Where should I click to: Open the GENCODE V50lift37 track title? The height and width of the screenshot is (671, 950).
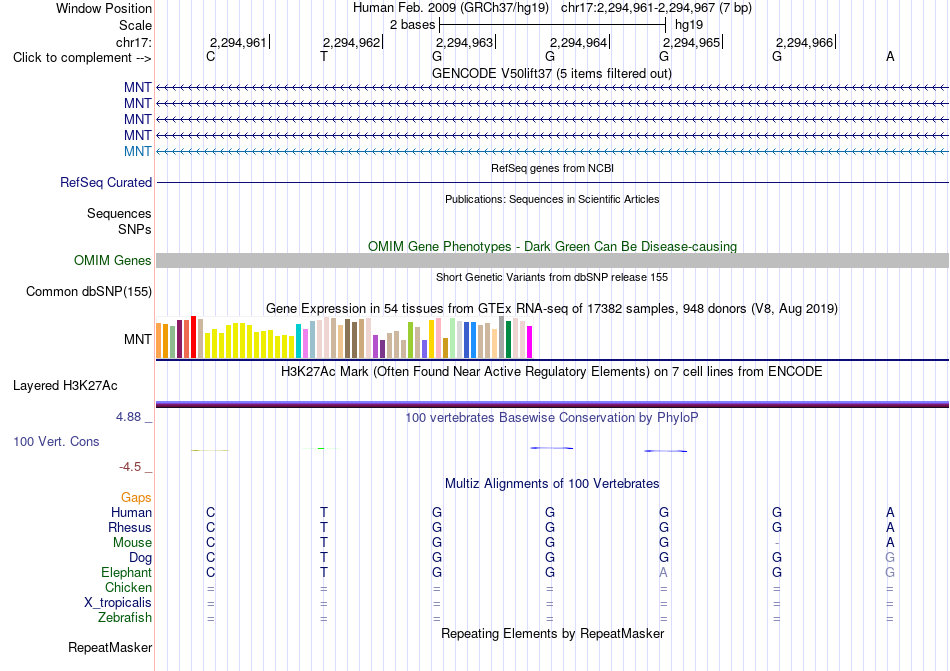[551, 73]
